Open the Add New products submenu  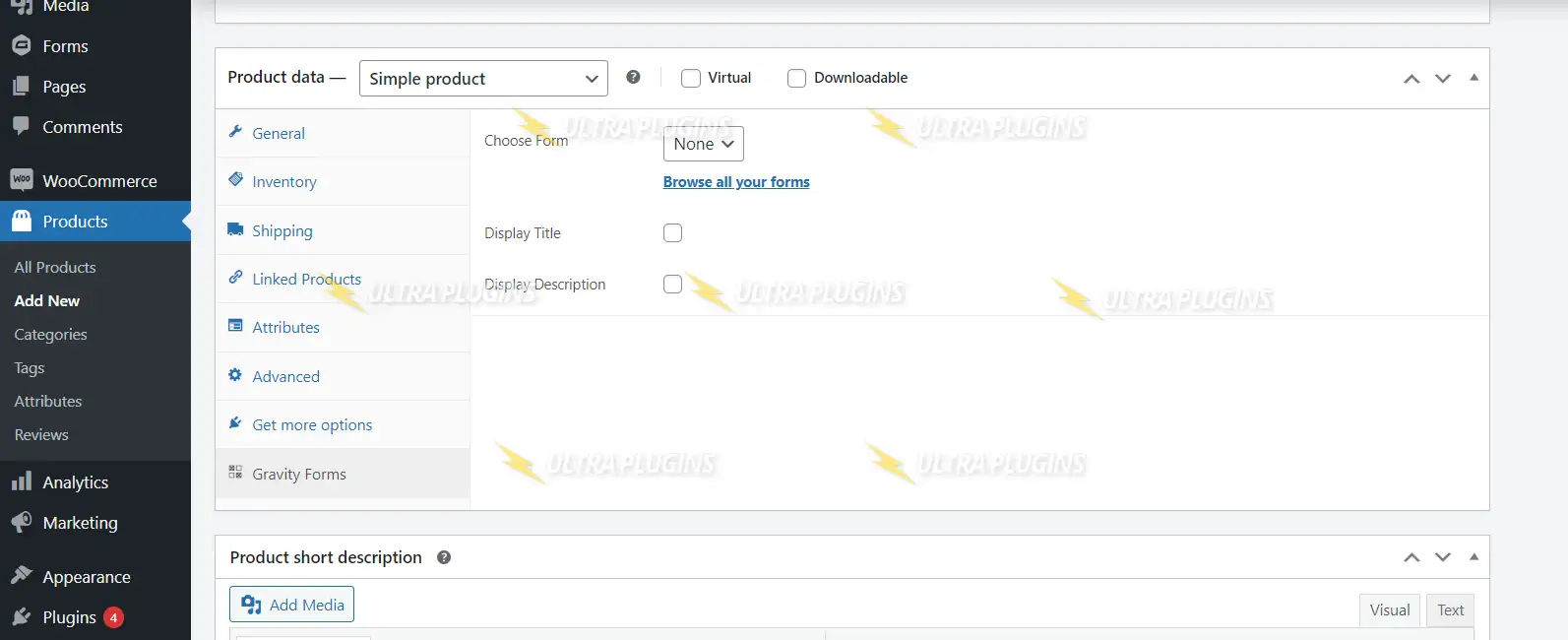[47, 300]
